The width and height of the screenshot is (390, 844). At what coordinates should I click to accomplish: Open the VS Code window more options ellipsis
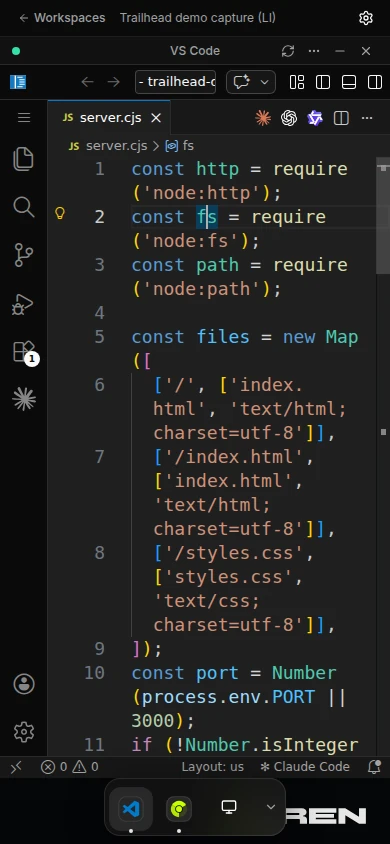click(314, 51)
